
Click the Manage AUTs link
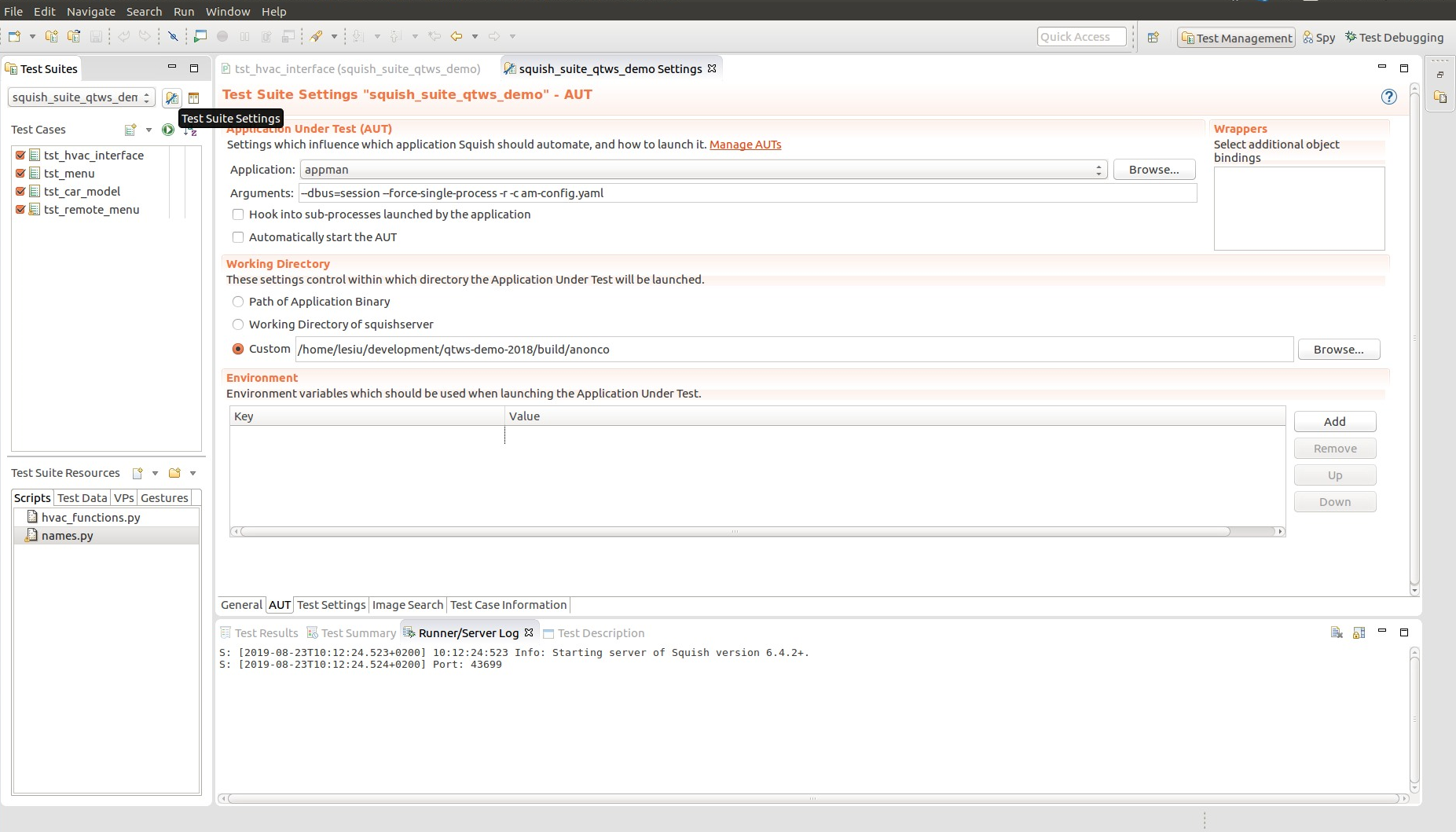pyautogui.click(x=745, y=145)
